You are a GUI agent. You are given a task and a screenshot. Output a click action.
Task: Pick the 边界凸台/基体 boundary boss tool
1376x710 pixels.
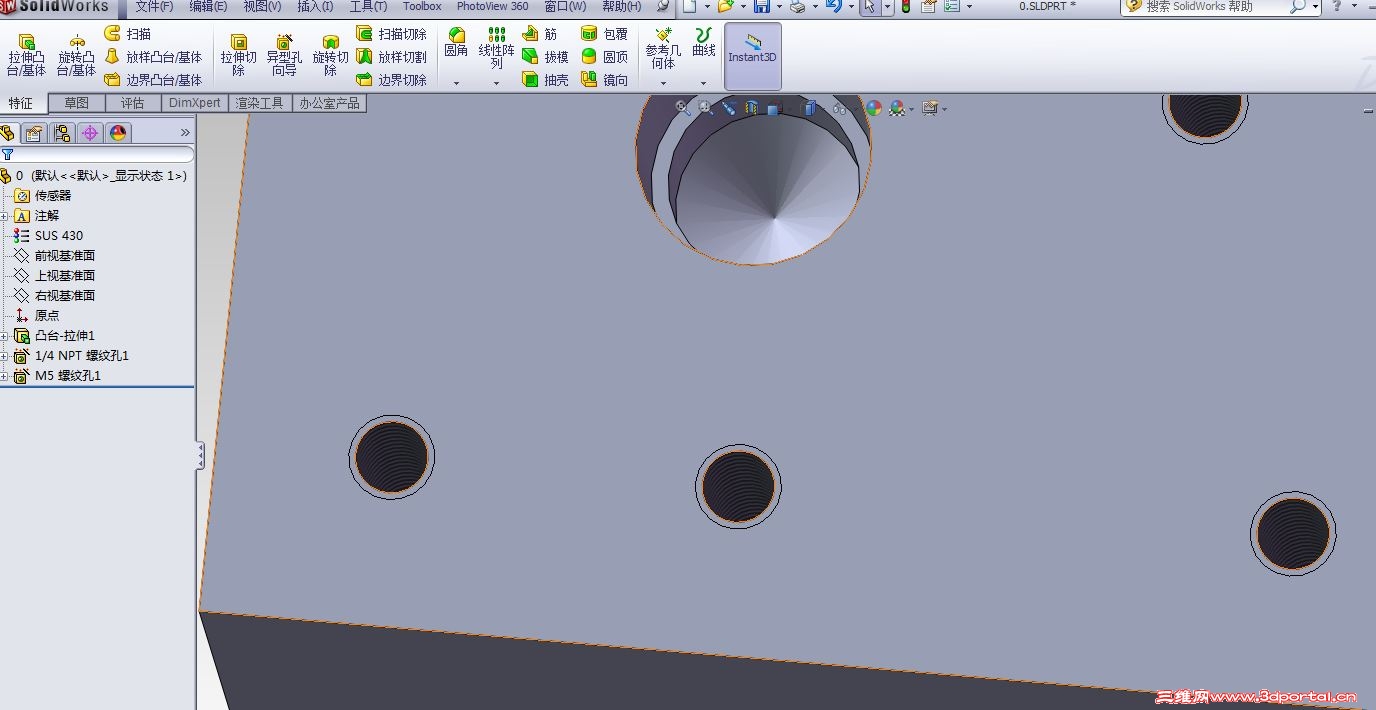tap(153, 80)
